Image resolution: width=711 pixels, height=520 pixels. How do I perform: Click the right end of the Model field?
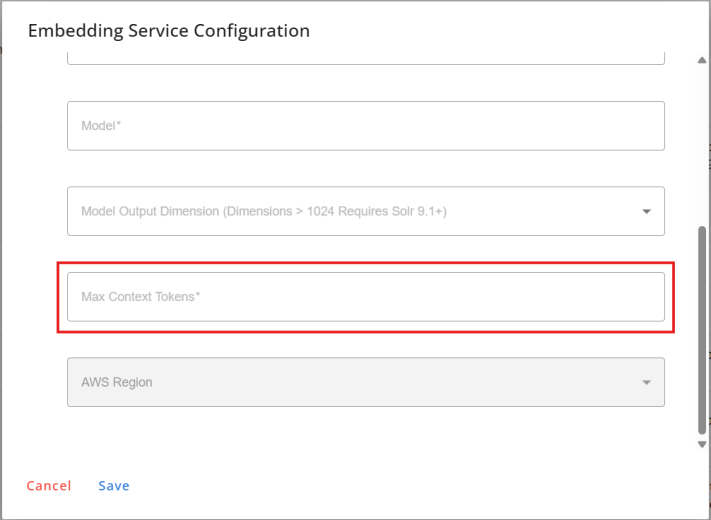[x=640, y=126]
